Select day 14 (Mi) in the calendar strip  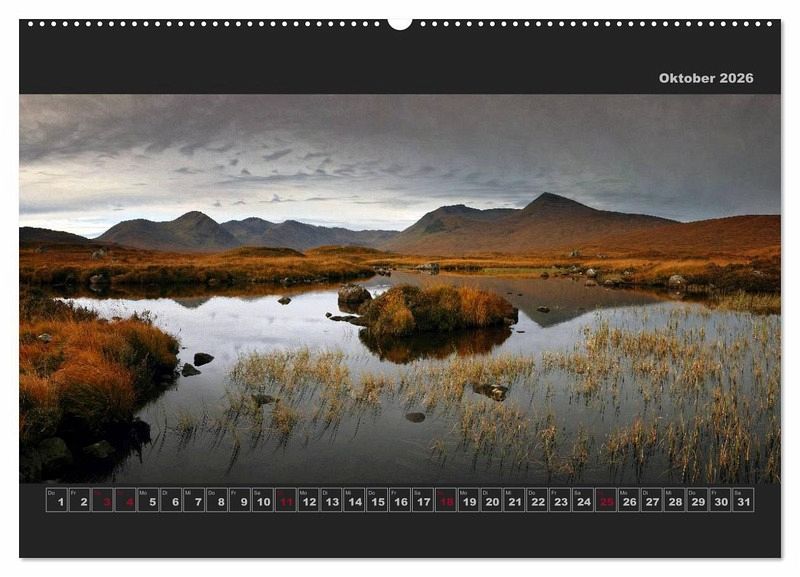355,500
